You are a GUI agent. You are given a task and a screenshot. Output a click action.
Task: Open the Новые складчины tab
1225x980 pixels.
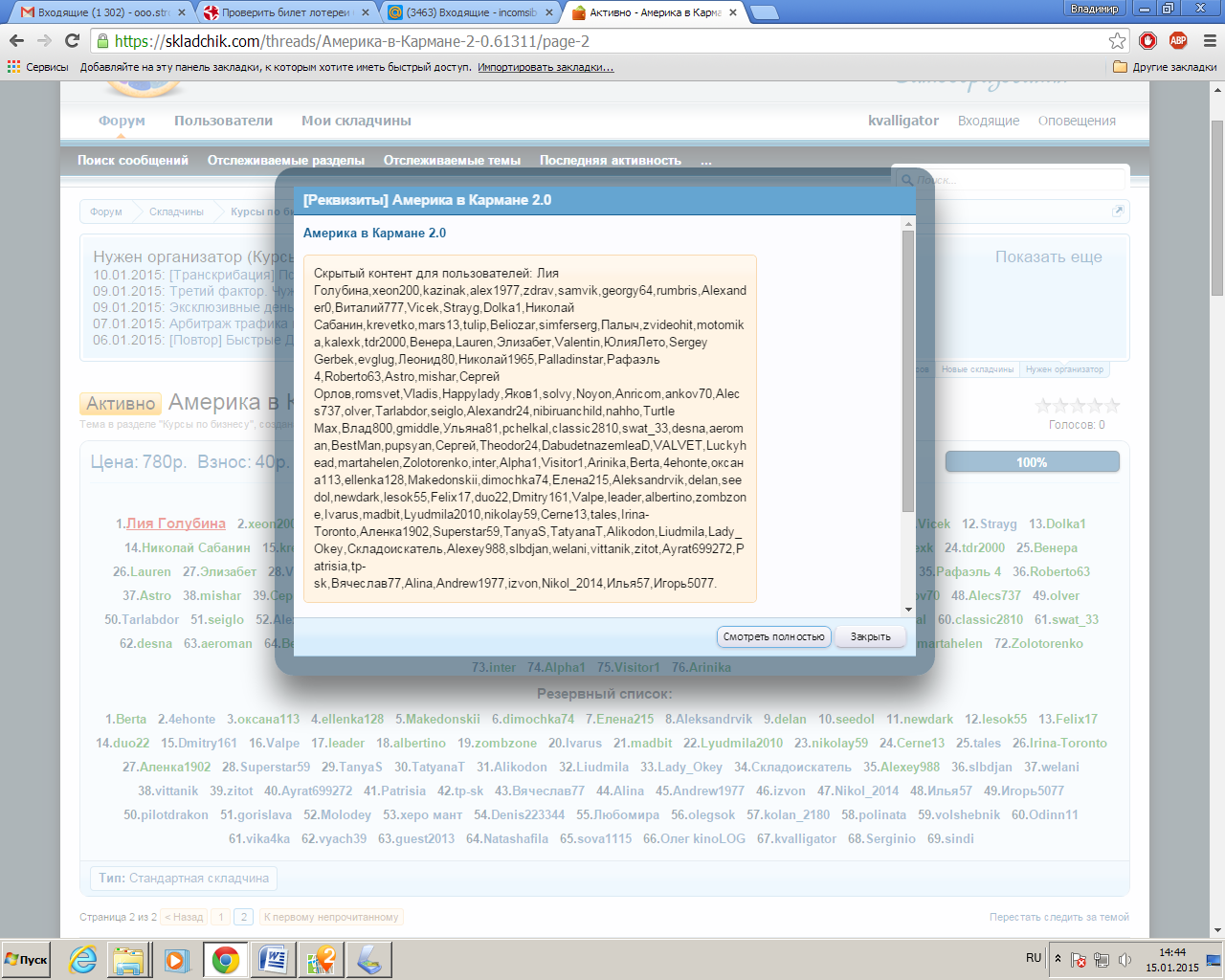[977, 369]
